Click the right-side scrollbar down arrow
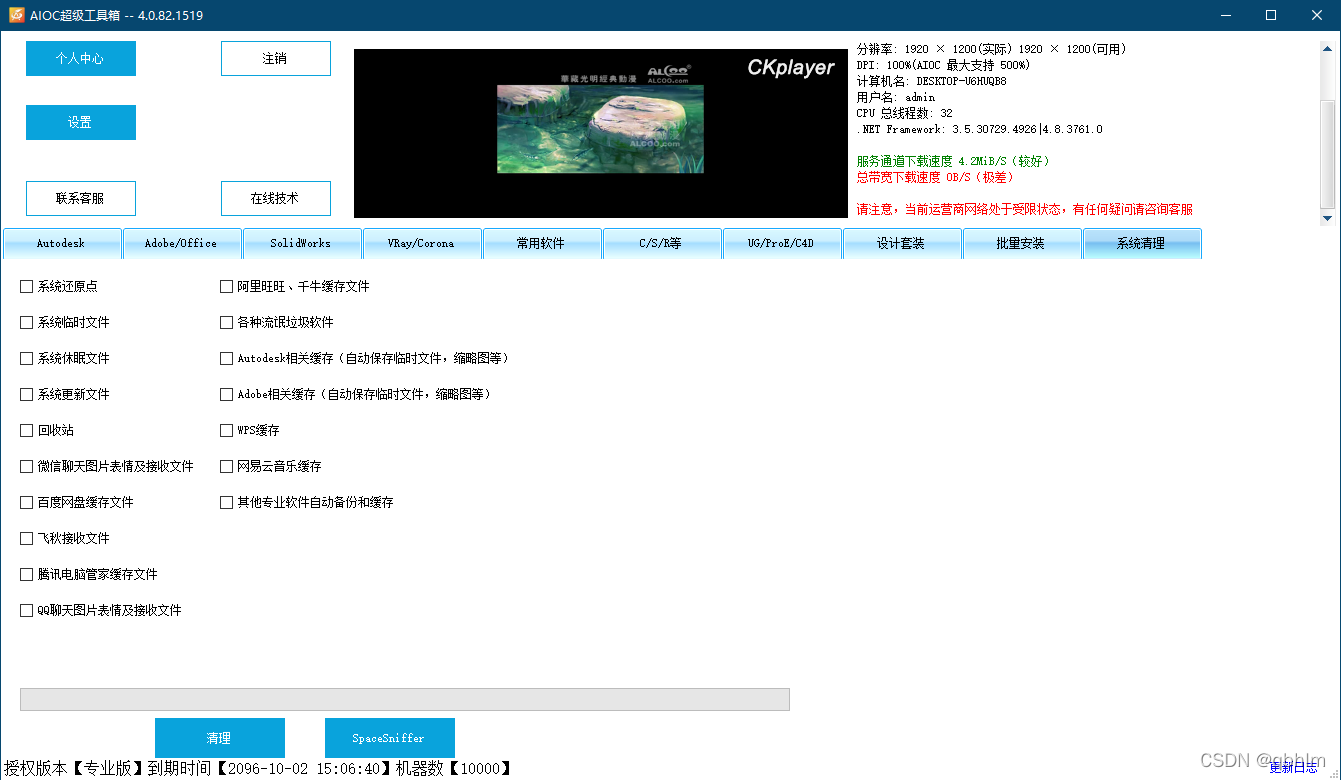1341x780 pixels. coord(1329,218)
